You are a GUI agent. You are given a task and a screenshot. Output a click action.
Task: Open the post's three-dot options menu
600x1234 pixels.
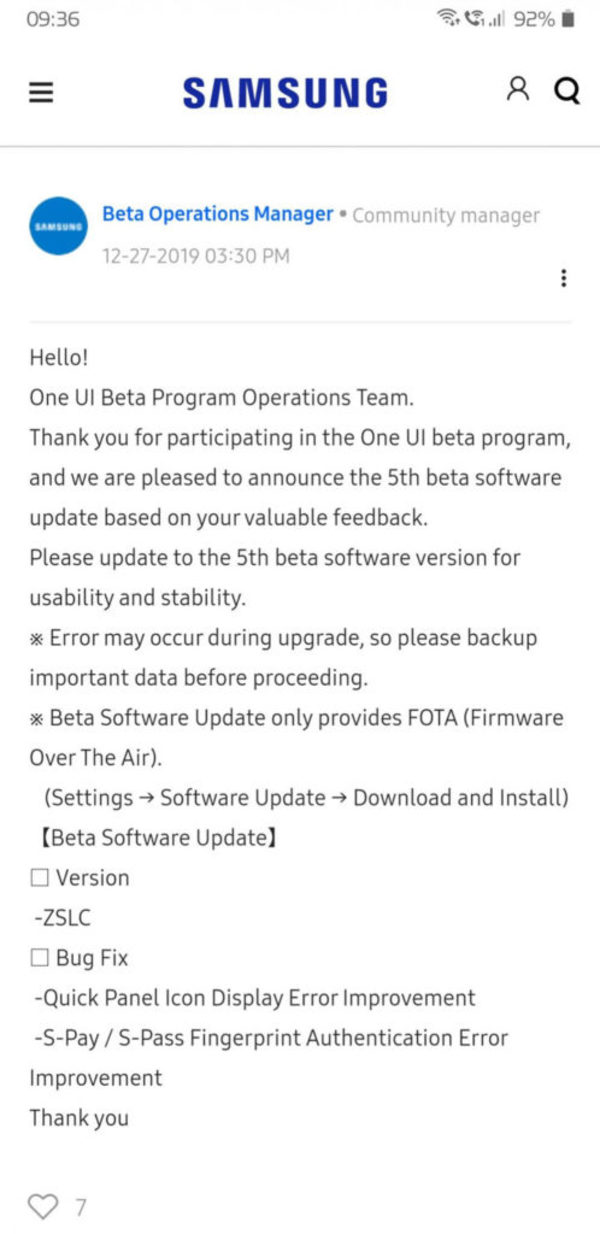click(564, 278)
